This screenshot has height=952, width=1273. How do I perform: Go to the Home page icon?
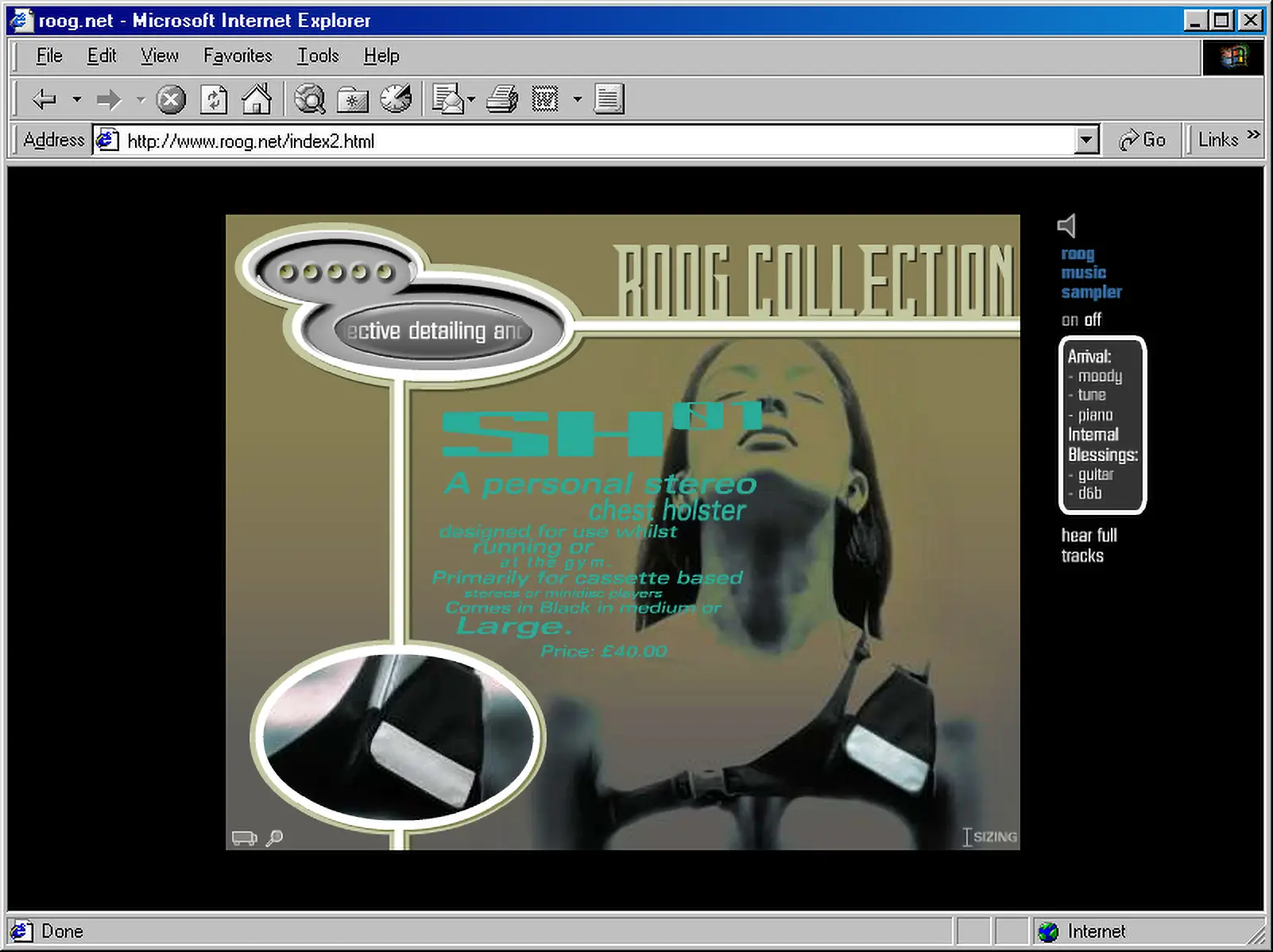point(257,100)
